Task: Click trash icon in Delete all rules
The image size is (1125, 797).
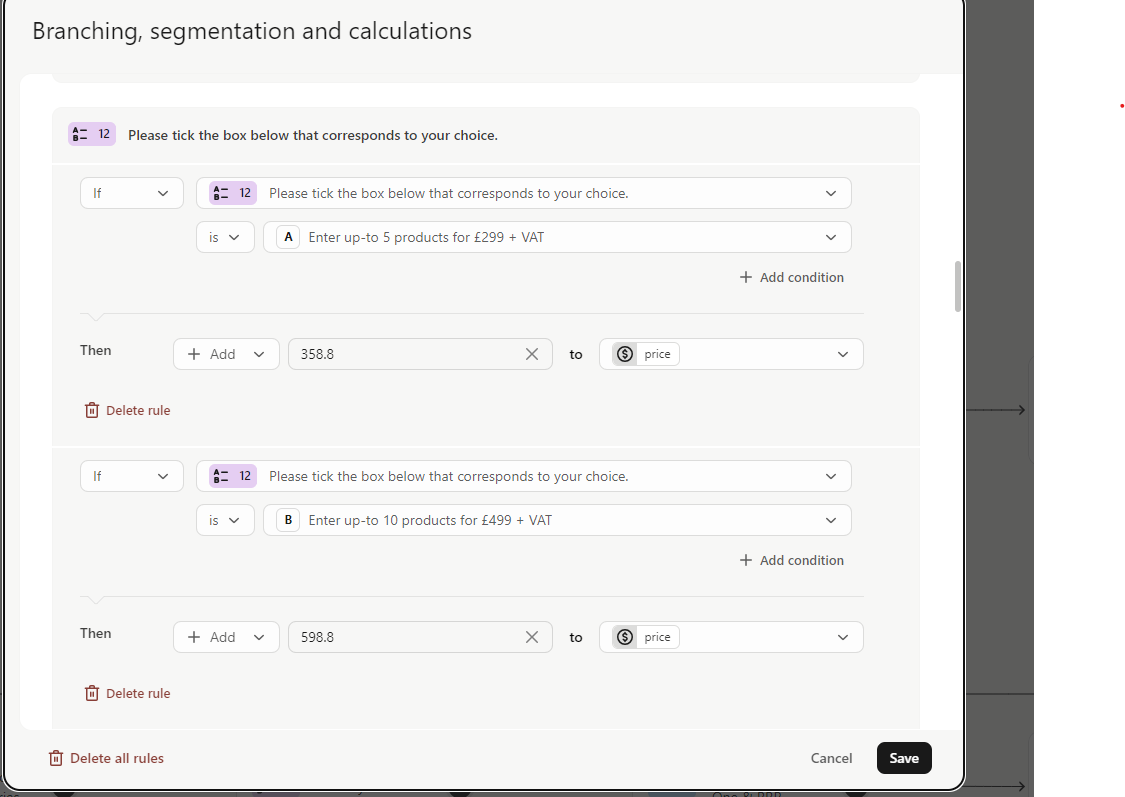Action: pos(55,758)
